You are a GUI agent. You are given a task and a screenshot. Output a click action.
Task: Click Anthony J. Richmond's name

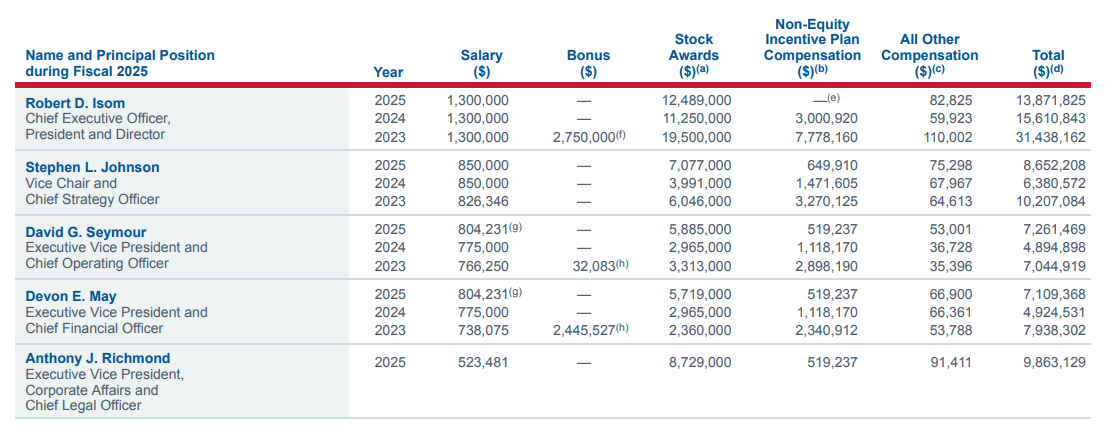click(97, 358)
